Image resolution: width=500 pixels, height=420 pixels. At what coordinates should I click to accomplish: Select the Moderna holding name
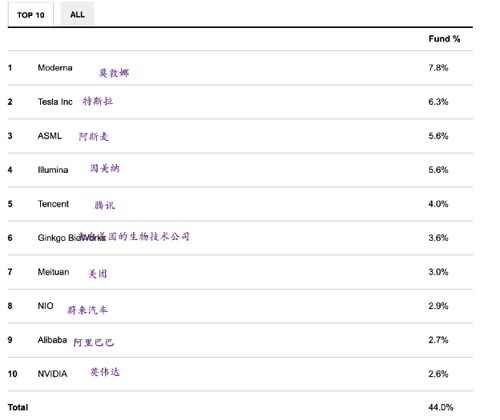(x=55, y=68)
